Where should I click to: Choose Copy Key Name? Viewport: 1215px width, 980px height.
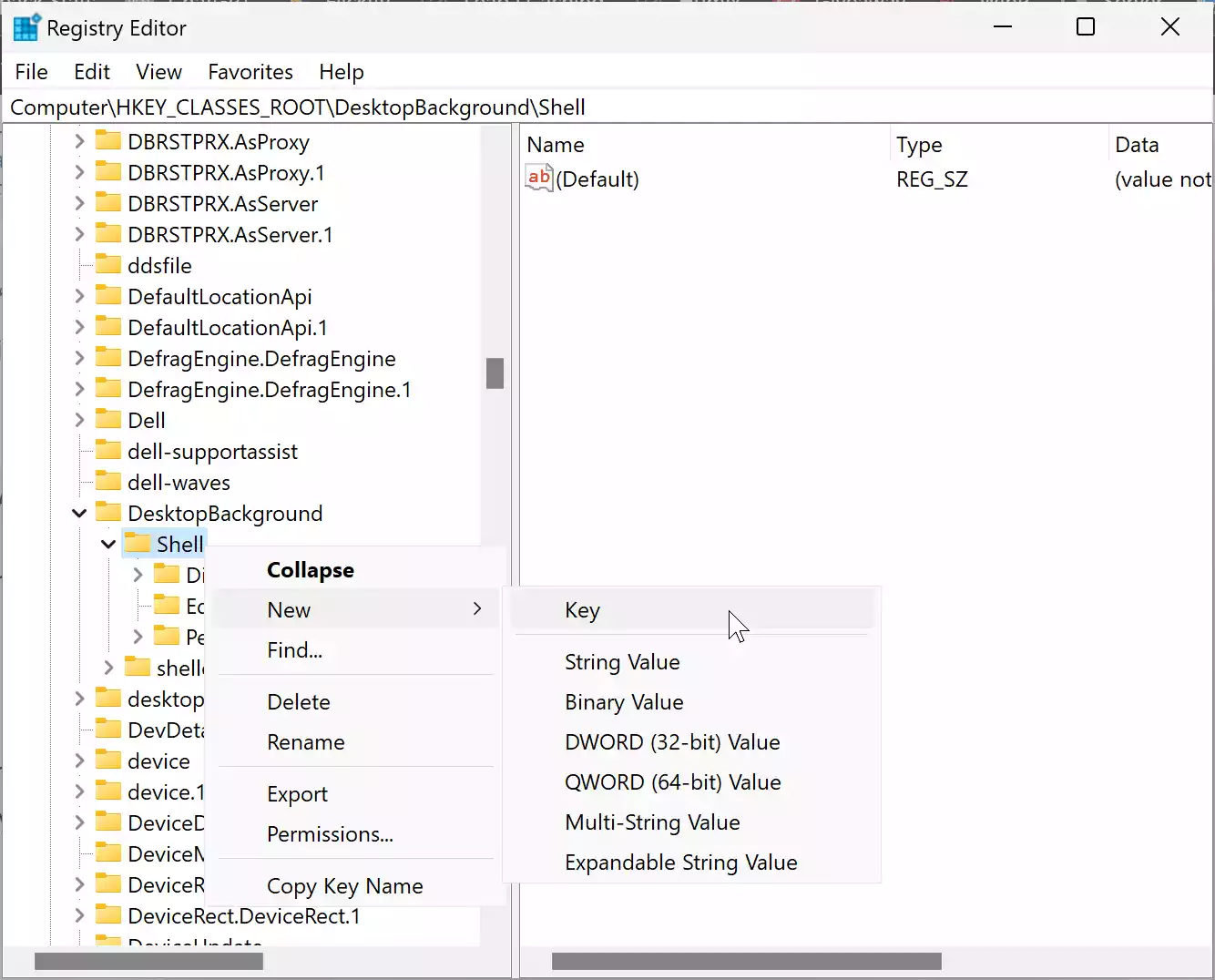356,886
